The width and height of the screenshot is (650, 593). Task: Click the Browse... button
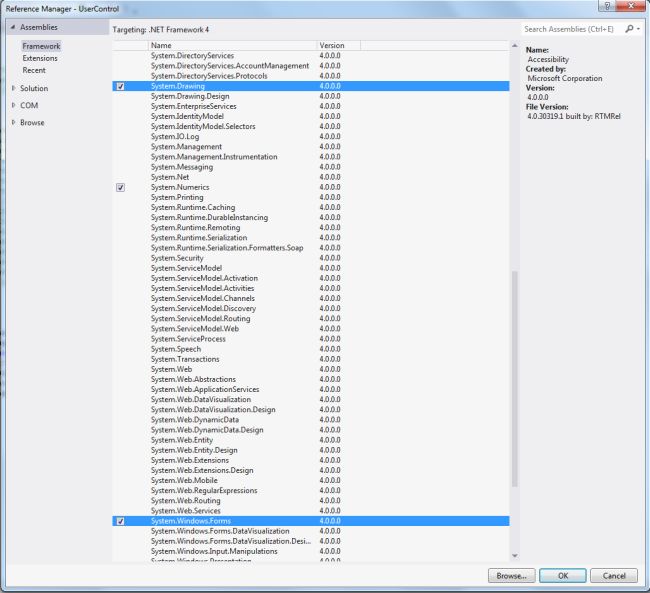point(512,576)
